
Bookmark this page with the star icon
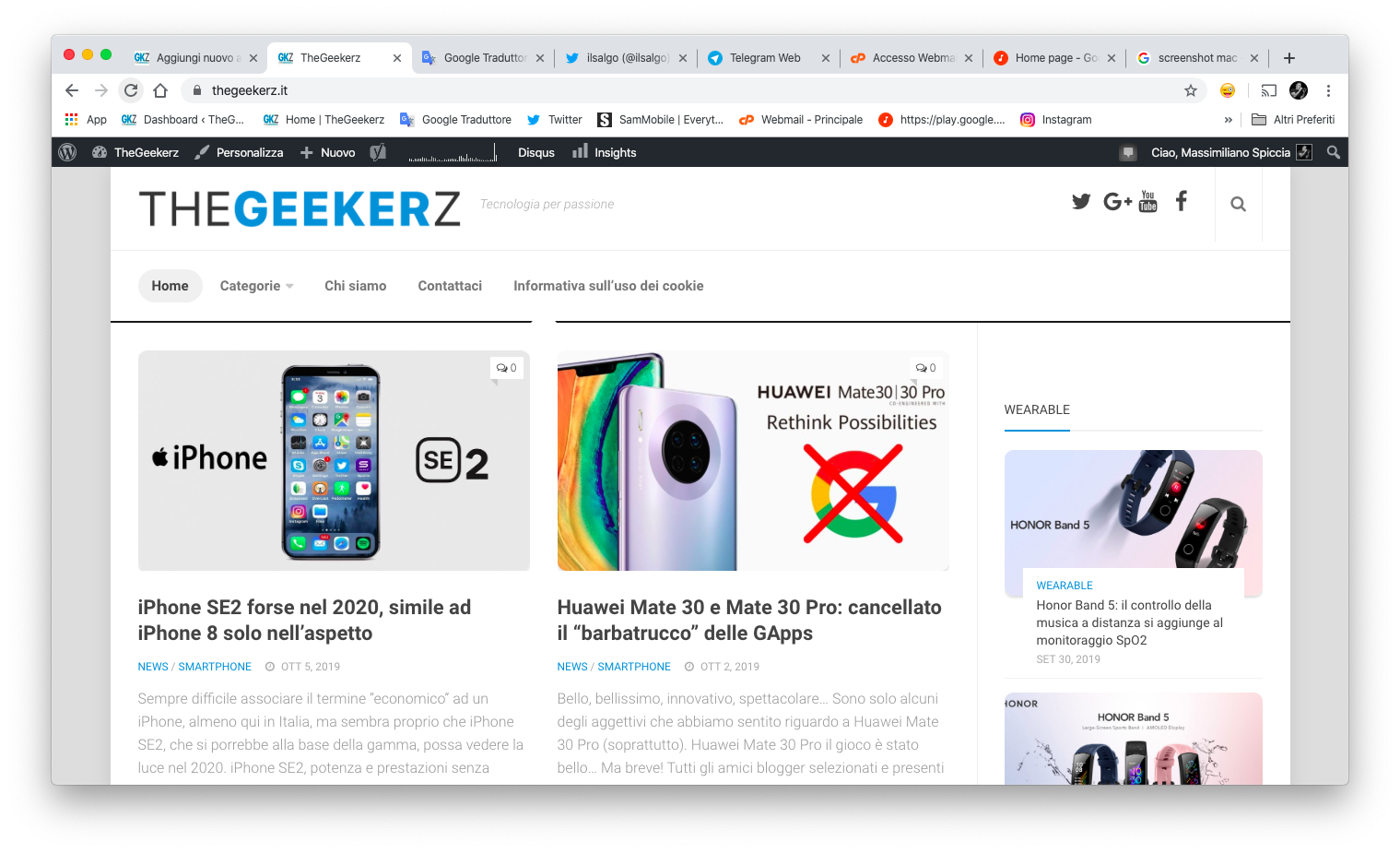coord(1191,90)
